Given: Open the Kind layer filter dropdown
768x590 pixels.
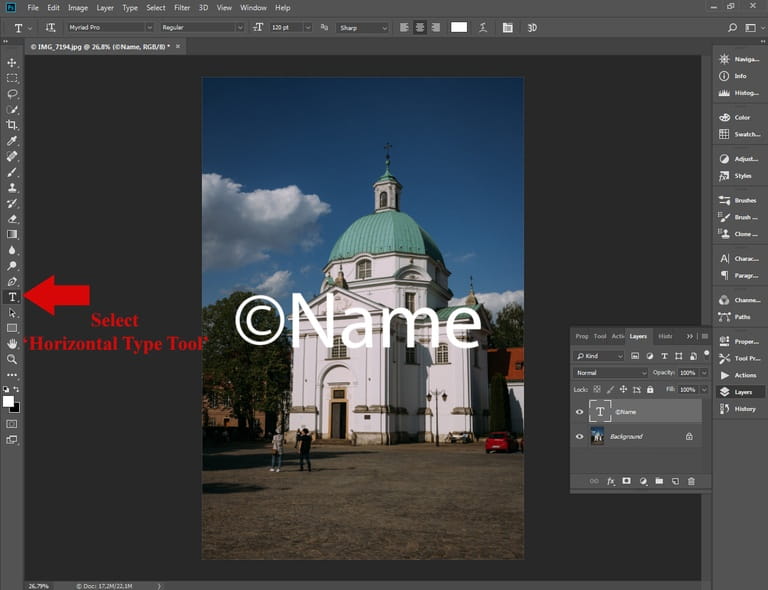Looking at the screenshot, I should [600, 356].
